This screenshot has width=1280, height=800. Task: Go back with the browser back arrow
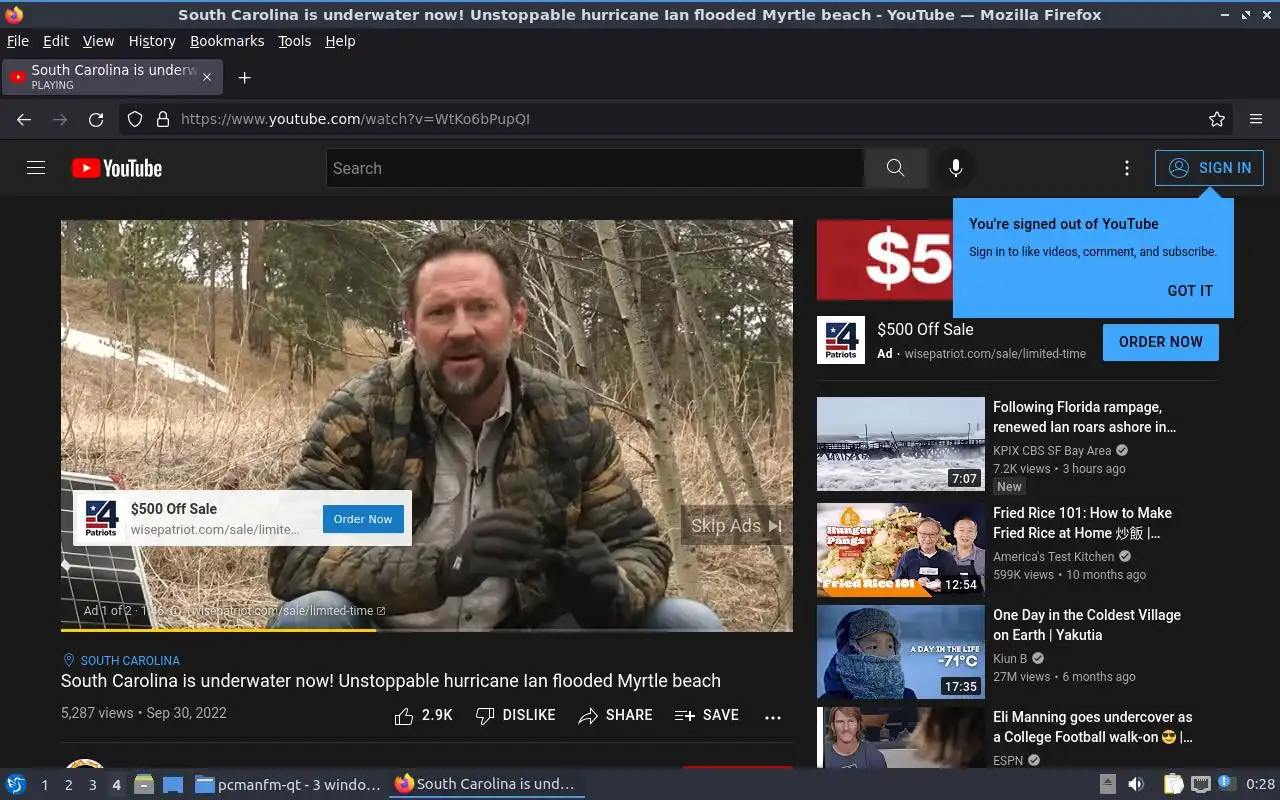[x=24, y=119]
